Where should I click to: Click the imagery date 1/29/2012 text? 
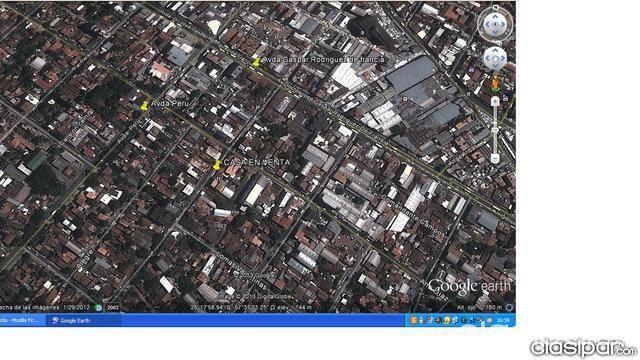77,307
